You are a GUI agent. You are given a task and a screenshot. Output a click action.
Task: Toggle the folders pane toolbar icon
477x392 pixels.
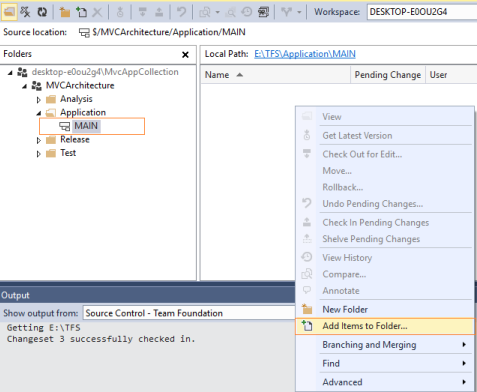(9, 12)
